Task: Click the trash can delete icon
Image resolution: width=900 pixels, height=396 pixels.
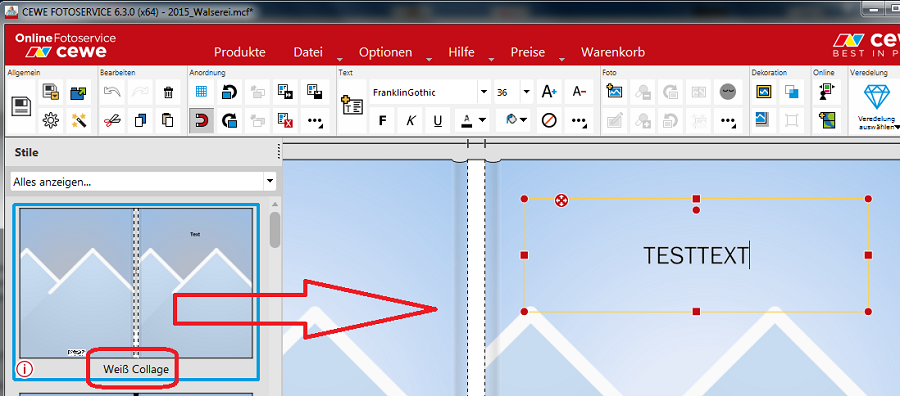Action: [168, 92]
